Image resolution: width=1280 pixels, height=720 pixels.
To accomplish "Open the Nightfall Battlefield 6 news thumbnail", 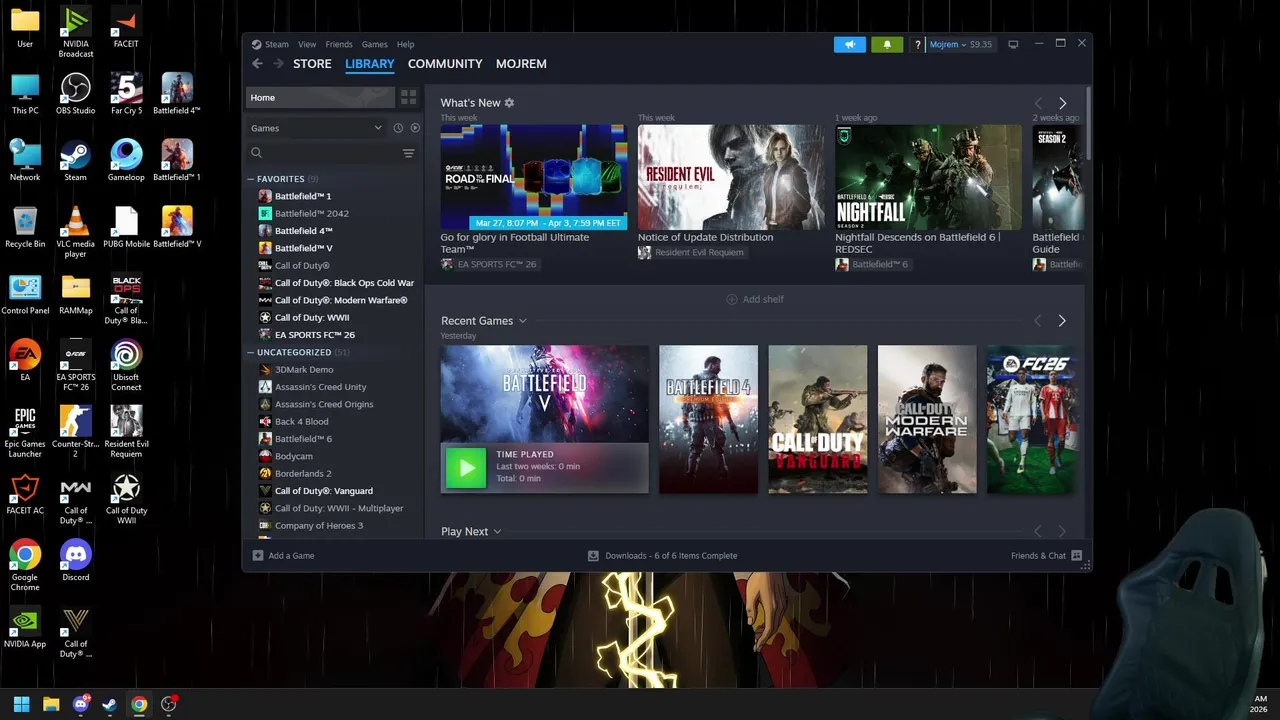I will click(x=929, y=177).
